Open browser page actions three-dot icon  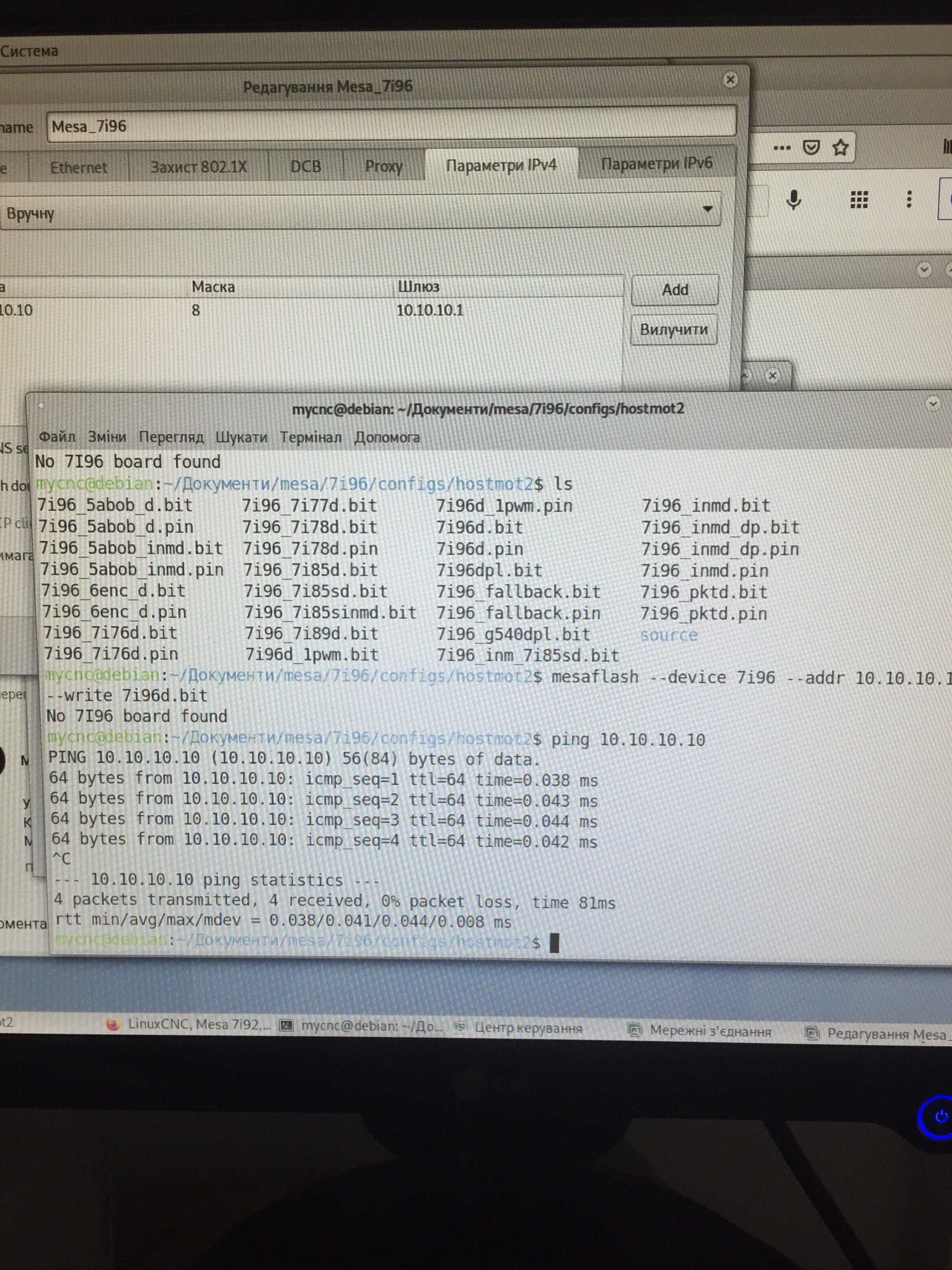(x=782, y=148)
